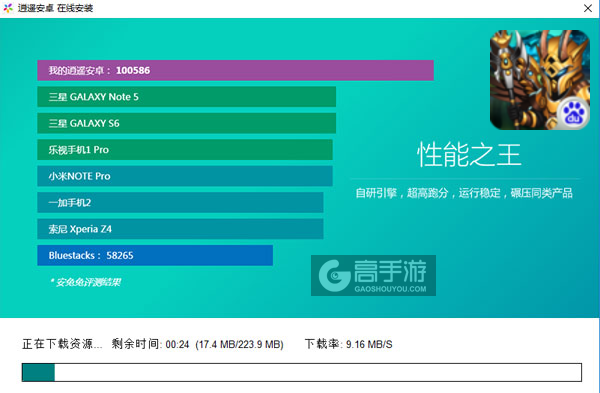Select the 三星 GALAXY Note 5 bar
The image size is (600, 393).
click(x=187, y=97)
